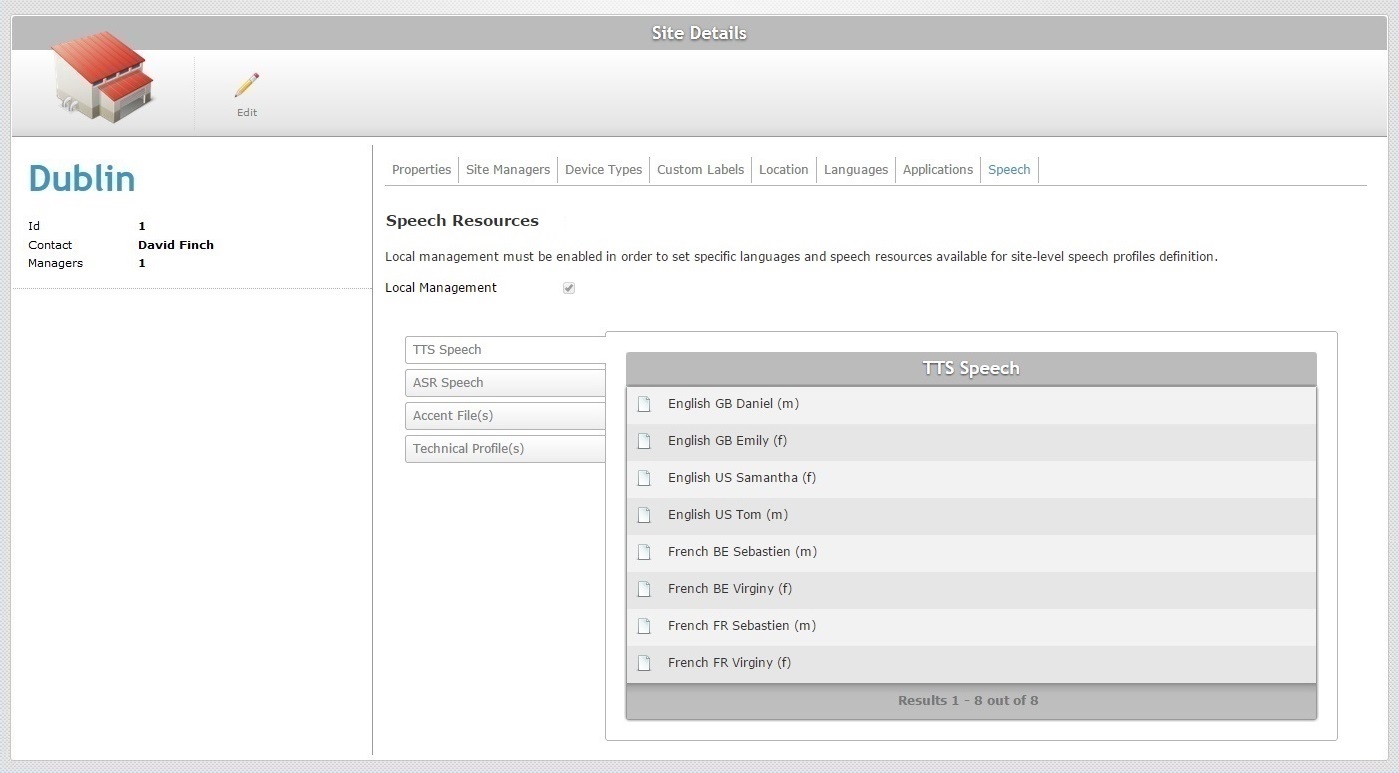Open the Device Types tab
Screen dimensions: 1399x773
(x=603, y=170)
